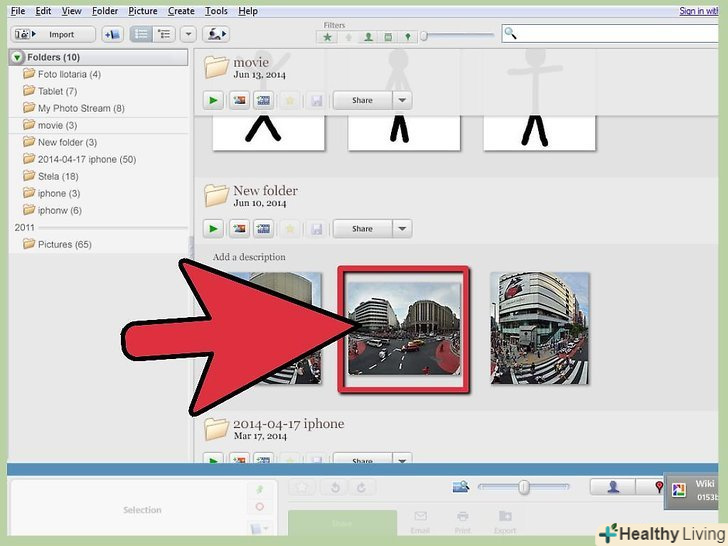Open the folder view options dropdown

pyautogui.click(x=188, y=34)
